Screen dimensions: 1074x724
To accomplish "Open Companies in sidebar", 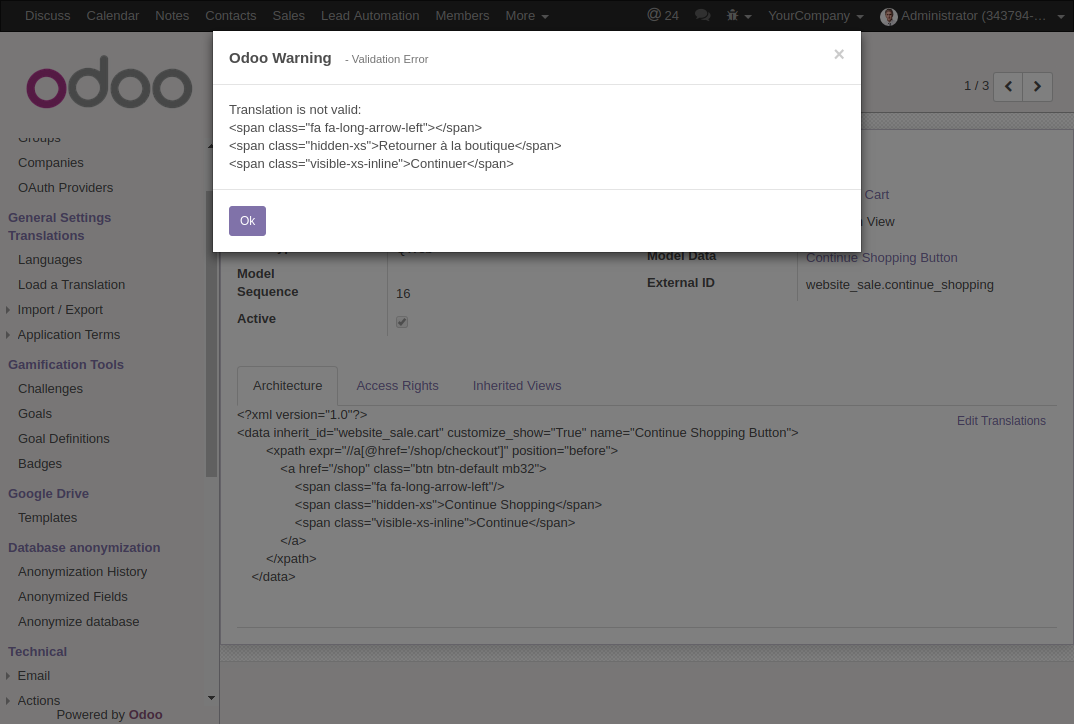I will [x=51, y=162].
